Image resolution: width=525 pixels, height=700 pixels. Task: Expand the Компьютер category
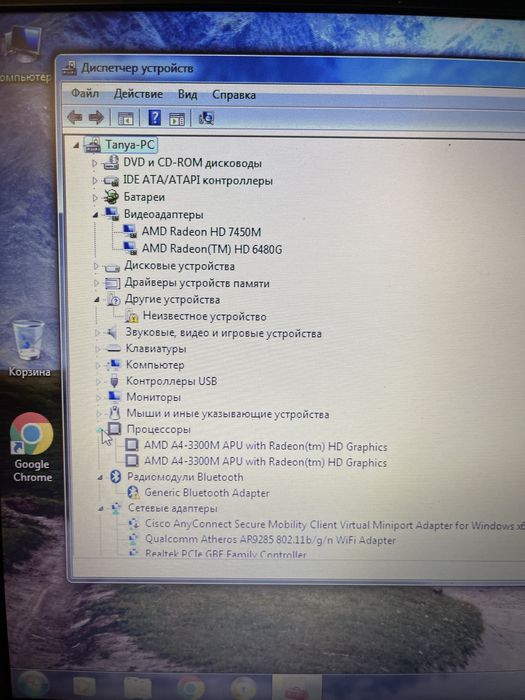[98, 365]
